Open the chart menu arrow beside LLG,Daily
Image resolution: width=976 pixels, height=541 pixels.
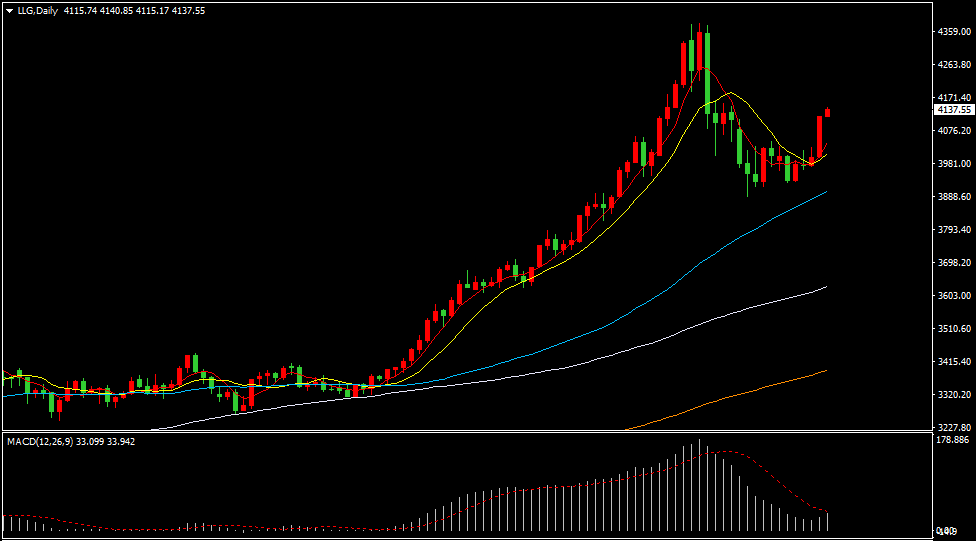[9, 11]
